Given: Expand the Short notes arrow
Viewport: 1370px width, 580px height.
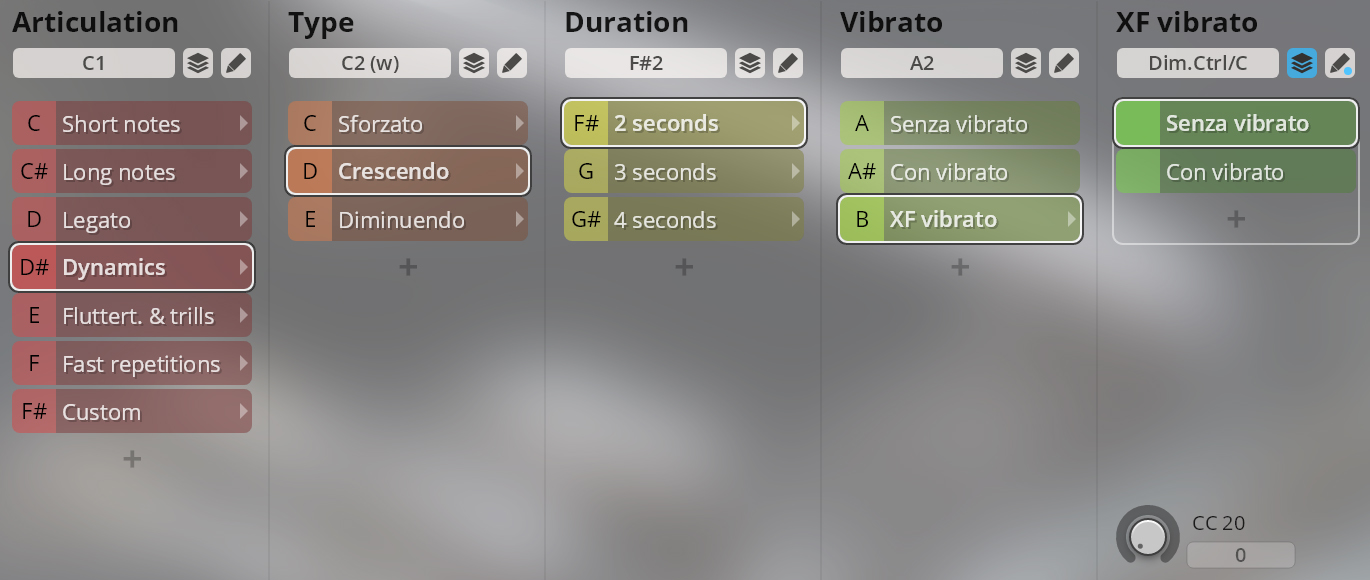Looking at the screenshot, I should pos(243,124).
